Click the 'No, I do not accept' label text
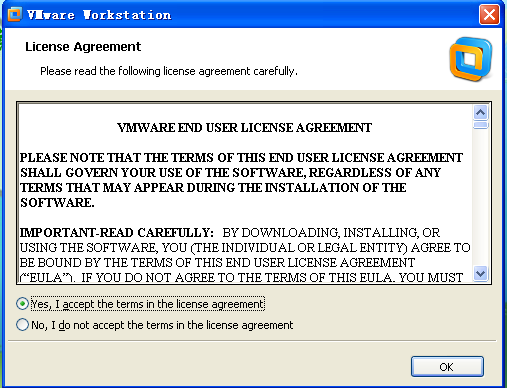The width and height of the screenshot is (507, 388). click(x=162, y=325)
